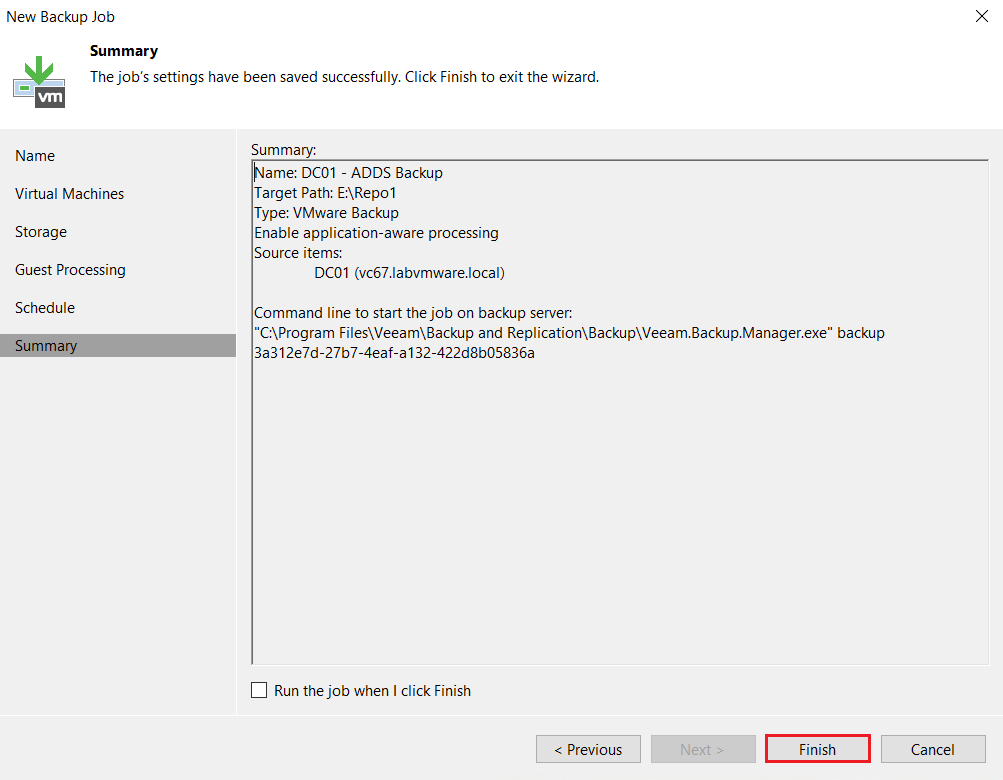Click the job GUID '3a312e7d-27b7-4eaf-a132-422d8b05836a'

point(394,353)
